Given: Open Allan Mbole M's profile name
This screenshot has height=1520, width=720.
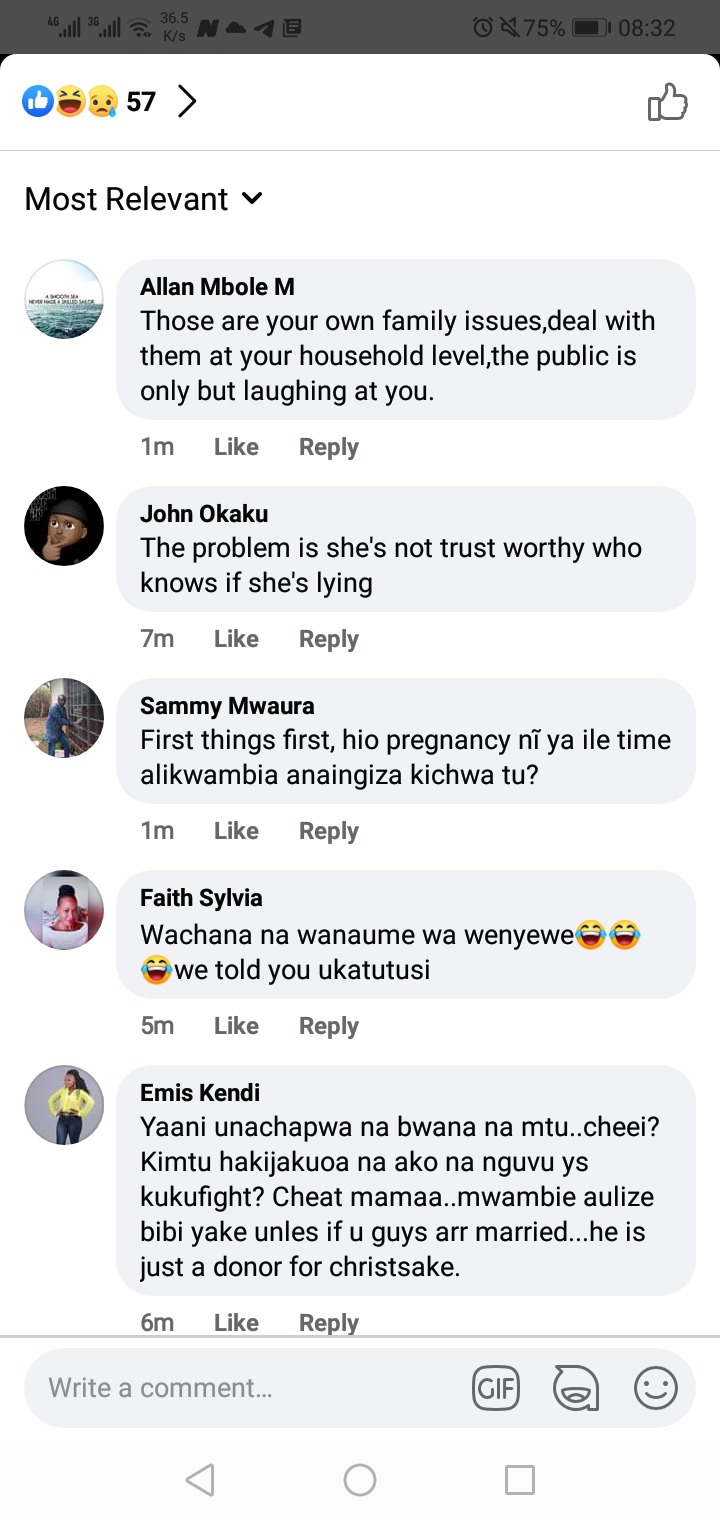Looking at the screenshot, I should pos(217,287).
